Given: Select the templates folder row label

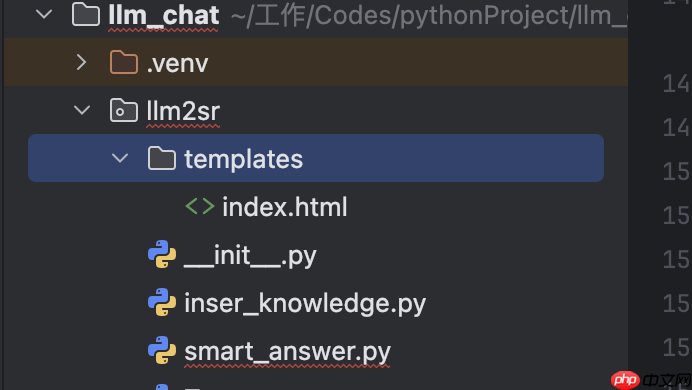Looking at the screenshot, I should click(x=244, y=159).
